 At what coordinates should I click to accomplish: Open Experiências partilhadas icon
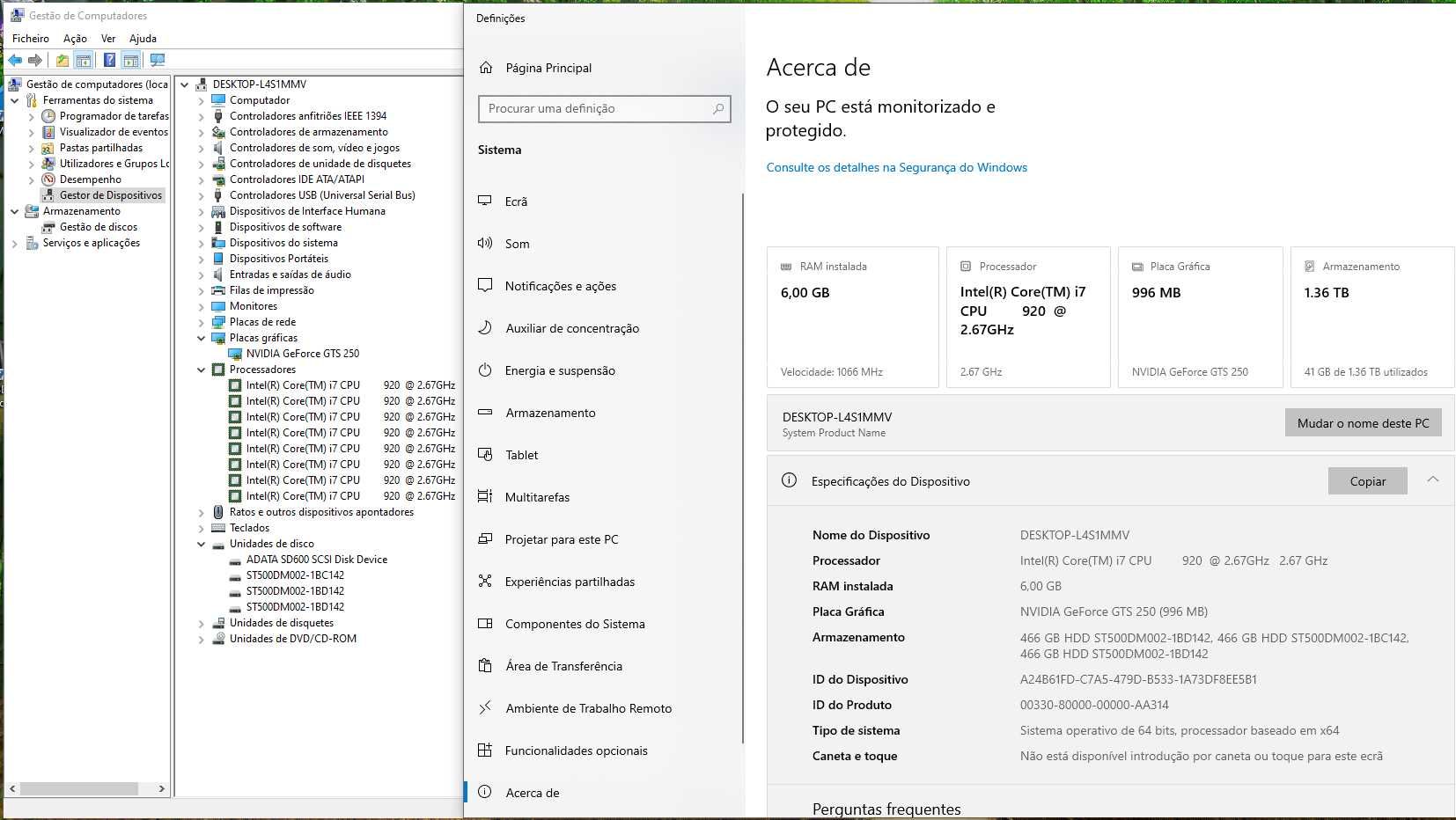[x=485, y=581]
